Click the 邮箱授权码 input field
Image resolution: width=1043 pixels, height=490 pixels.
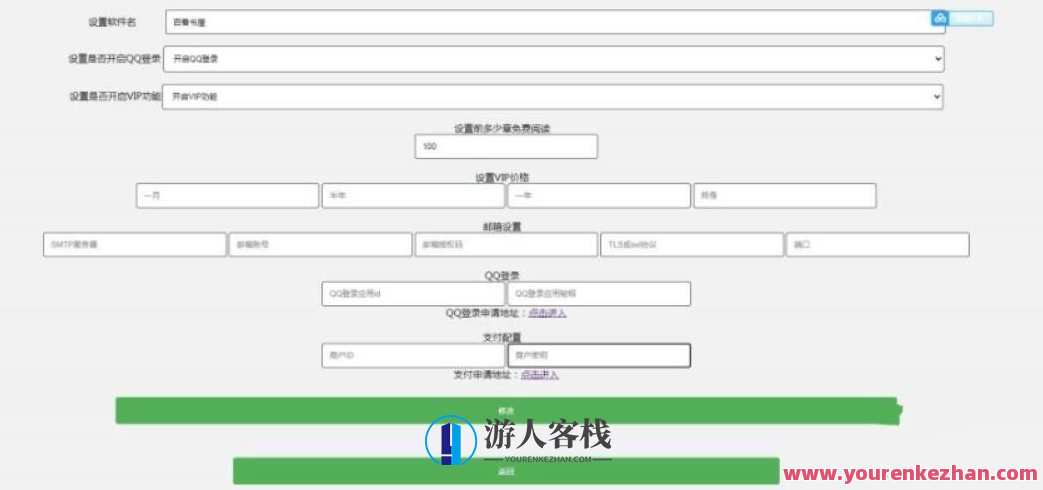[506, 245]
